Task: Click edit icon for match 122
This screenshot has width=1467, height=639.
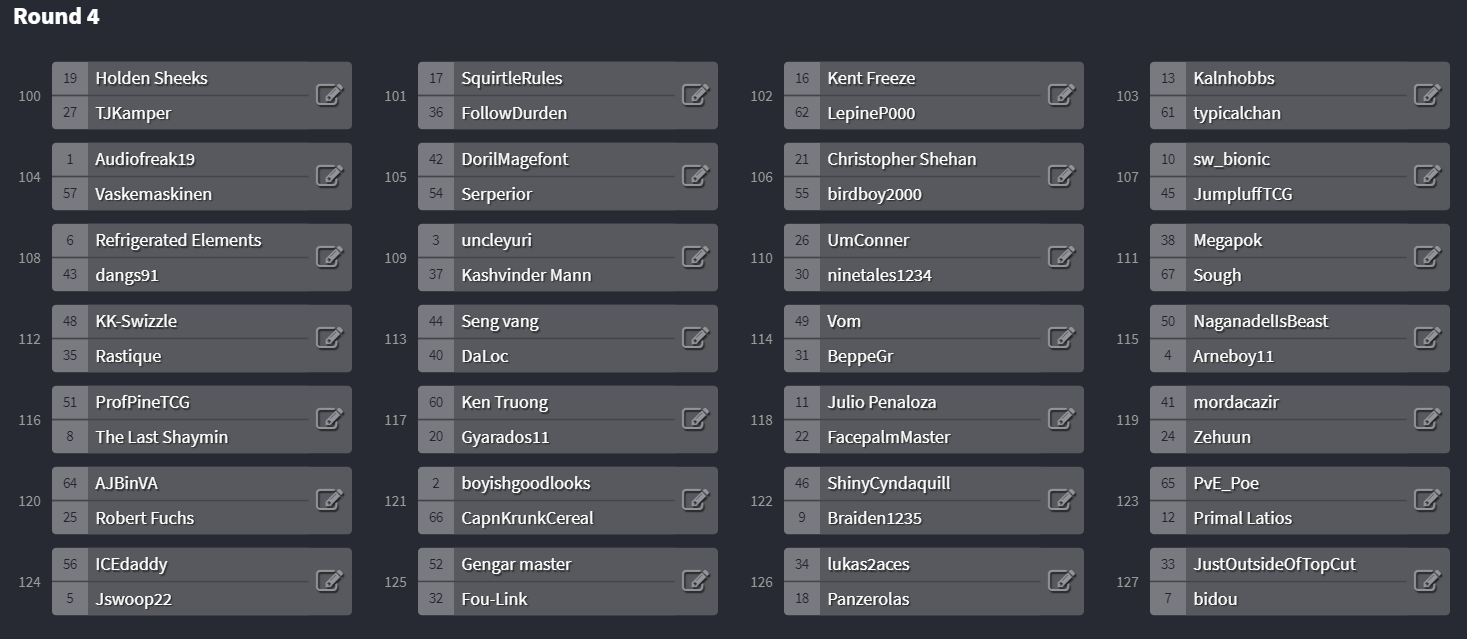Action: pyautogui.click(x=1062, y=500)
